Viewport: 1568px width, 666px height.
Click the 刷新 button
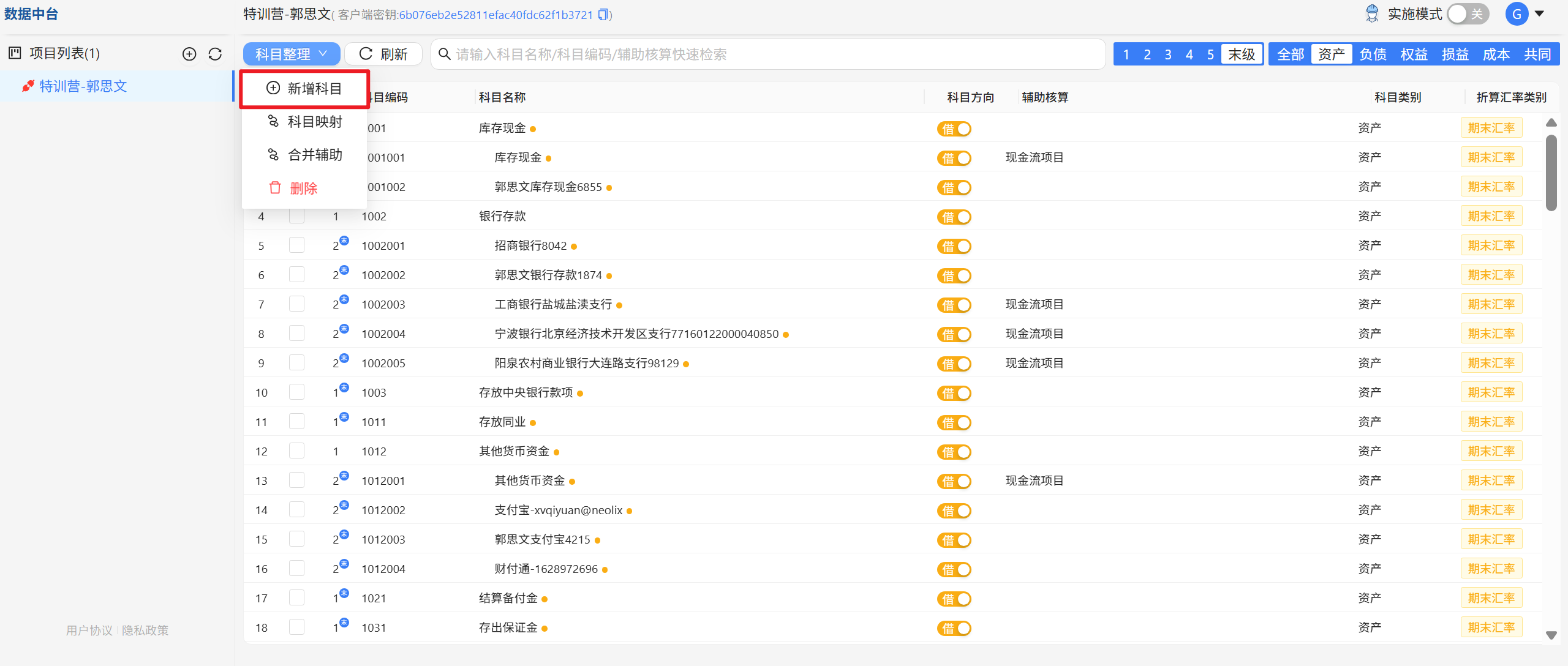pyautogui.click(x=383, y=54)
